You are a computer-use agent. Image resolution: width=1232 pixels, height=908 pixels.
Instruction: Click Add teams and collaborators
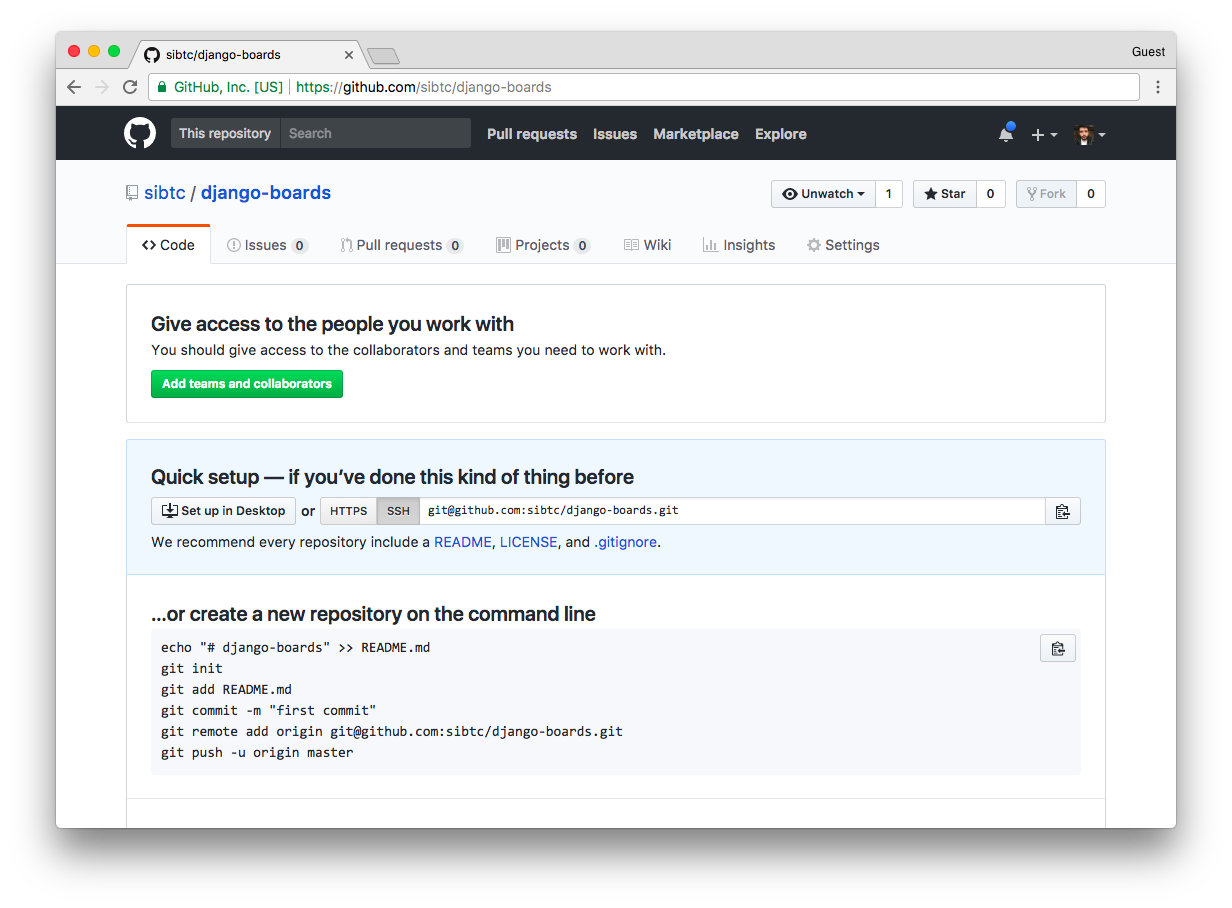click(246, 383)
